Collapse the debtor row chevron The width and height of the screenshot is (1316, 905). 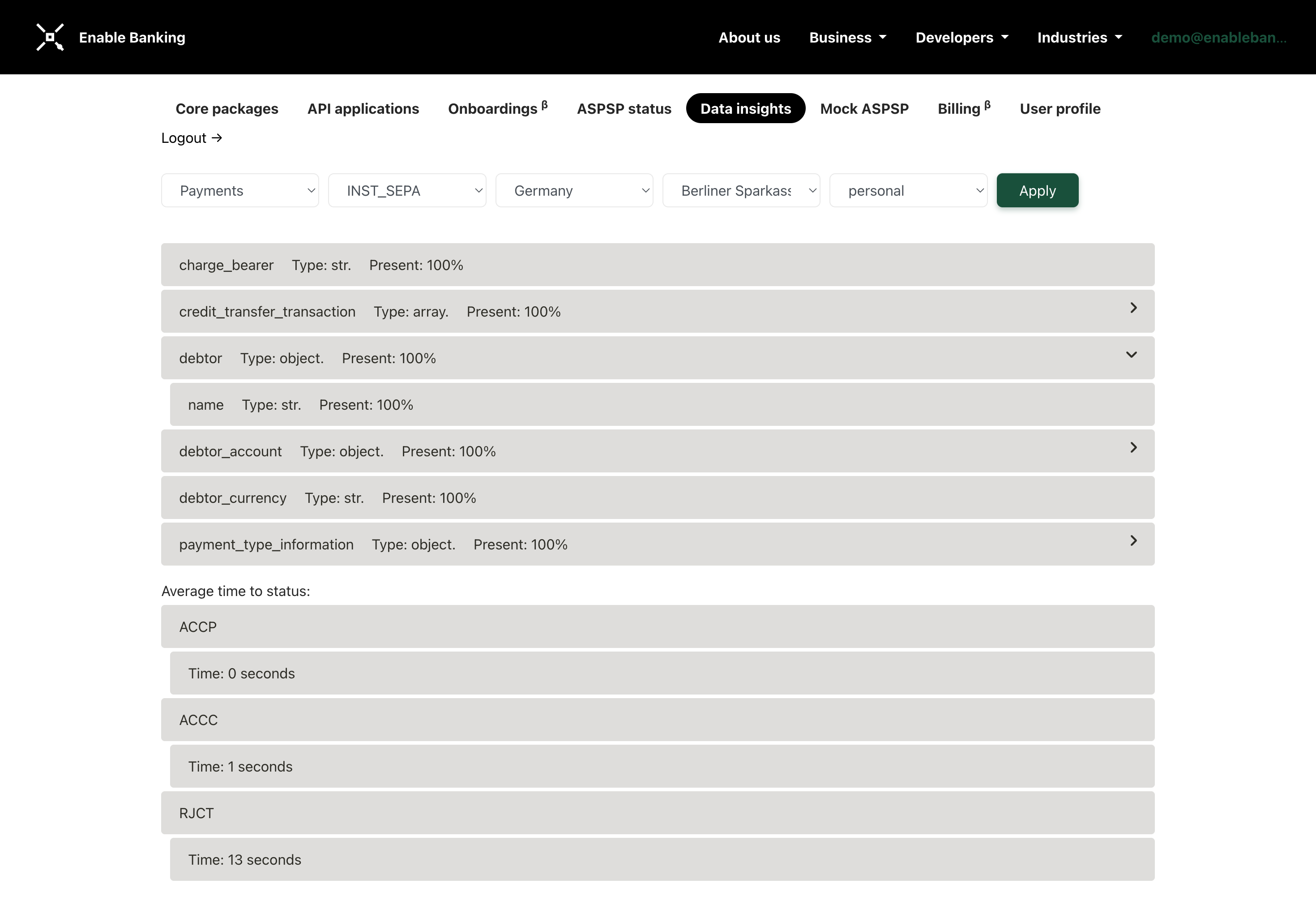click(1131, 355)
